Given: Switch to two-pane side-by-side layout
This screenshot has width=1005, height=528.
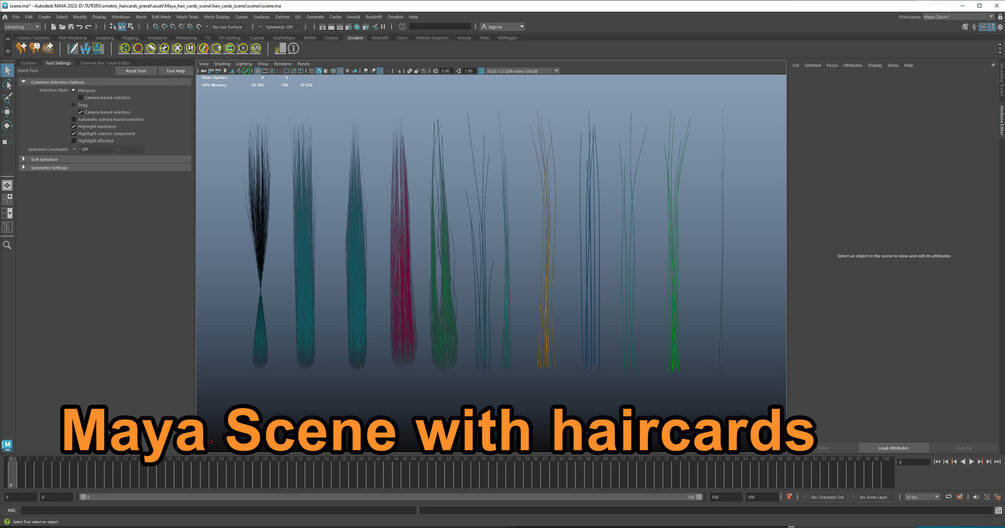Looking at the screenshot, I should pyautogui.click(x=7, y=213).
